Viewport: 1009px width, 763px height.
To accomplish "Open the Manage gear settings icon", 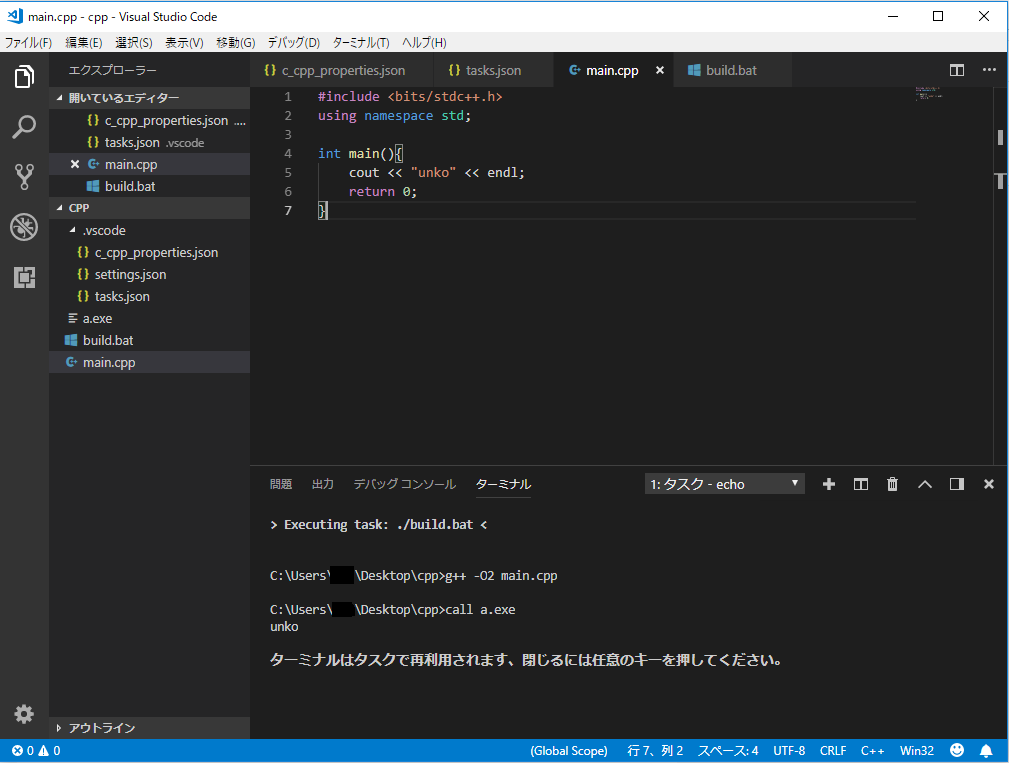I will tap(24, 713).
